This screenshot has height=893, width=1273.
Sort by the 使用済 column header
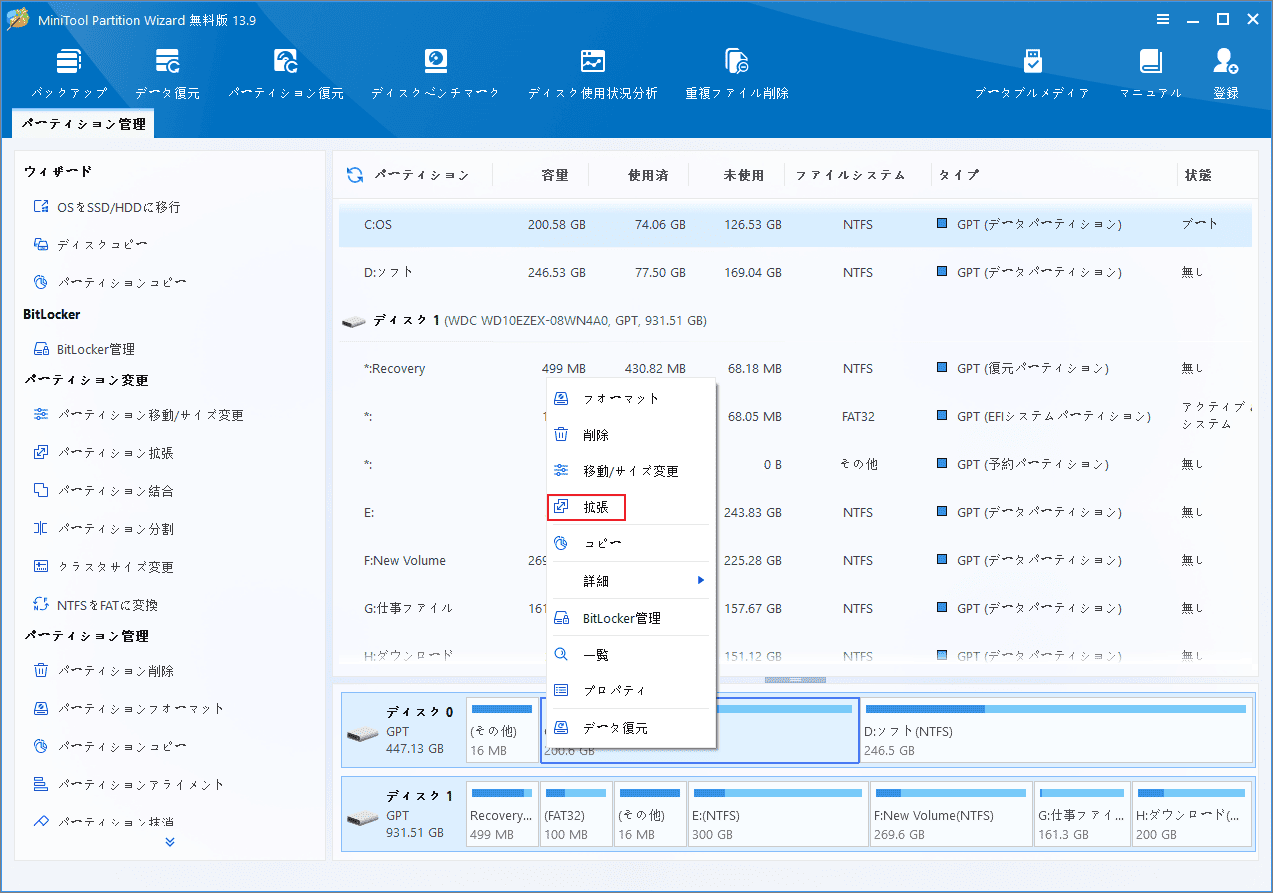click(x=648, y=175)
